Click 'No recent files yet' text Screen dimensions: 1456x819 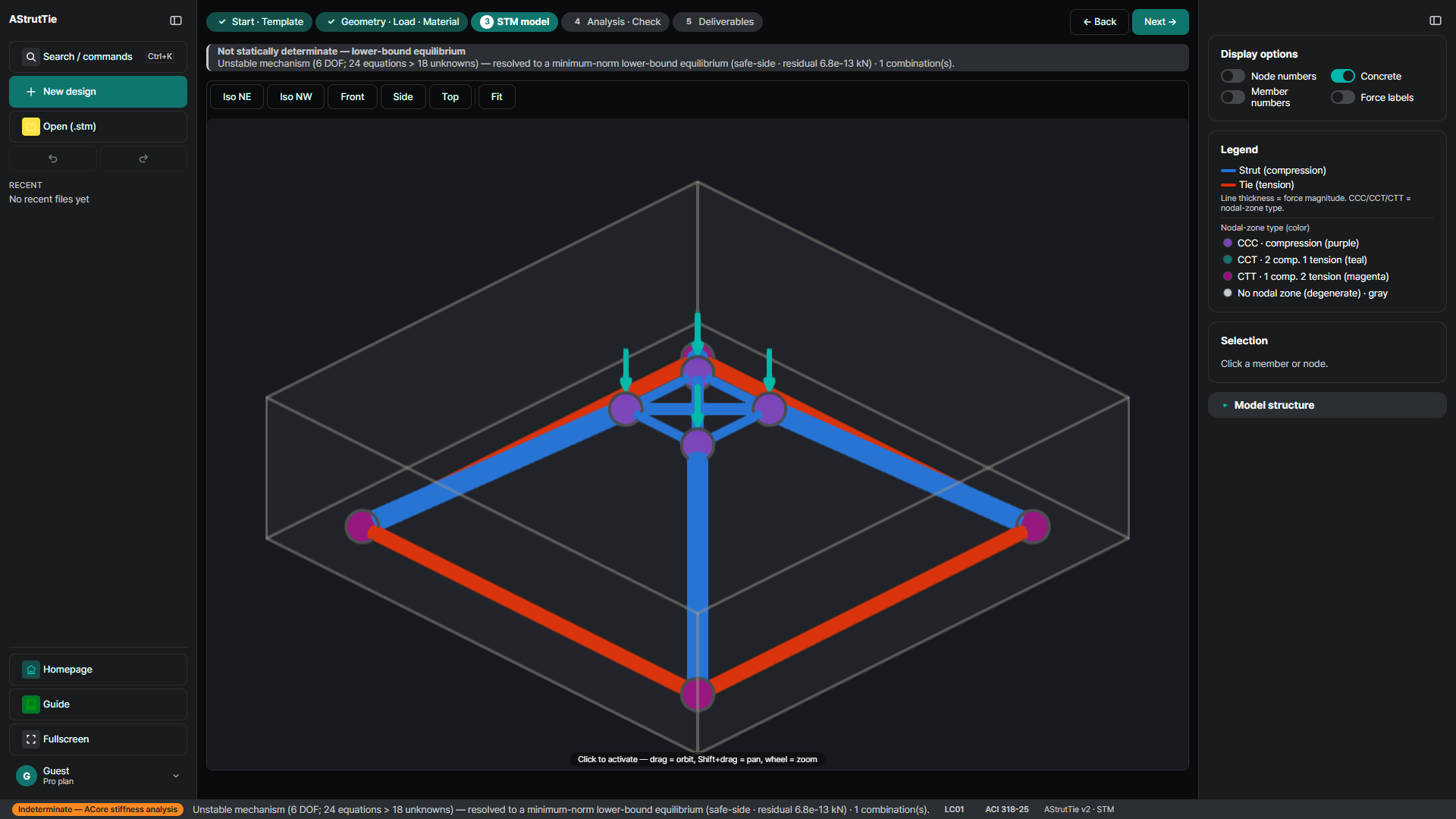click(49, 199)
